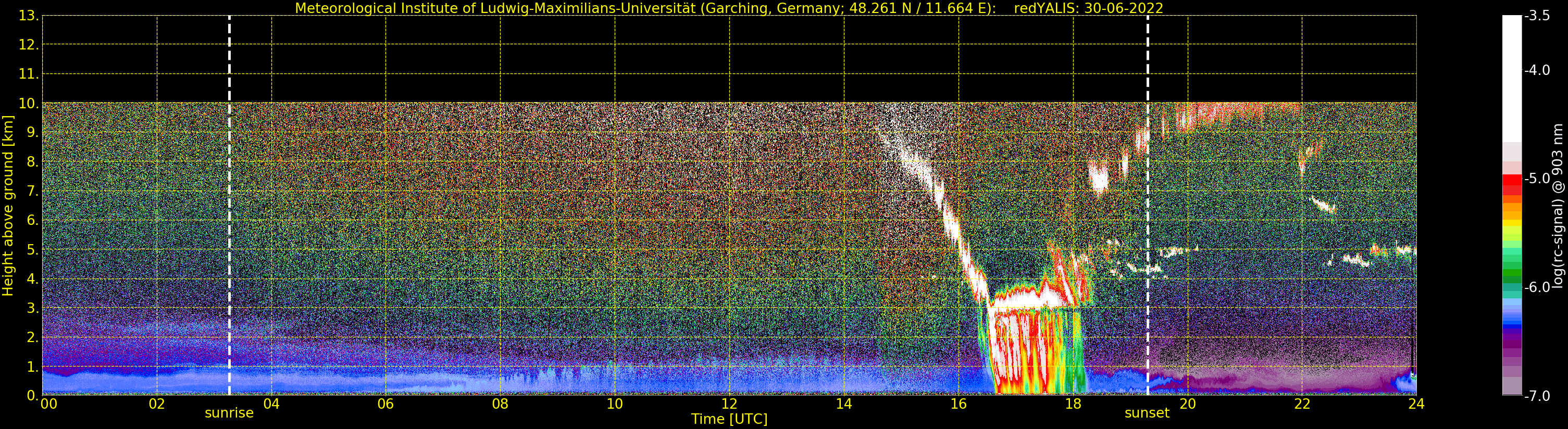This screenshot has height=429, width=1568.
Task: Click time axis tick label '18'
Action: [1073, 404]
